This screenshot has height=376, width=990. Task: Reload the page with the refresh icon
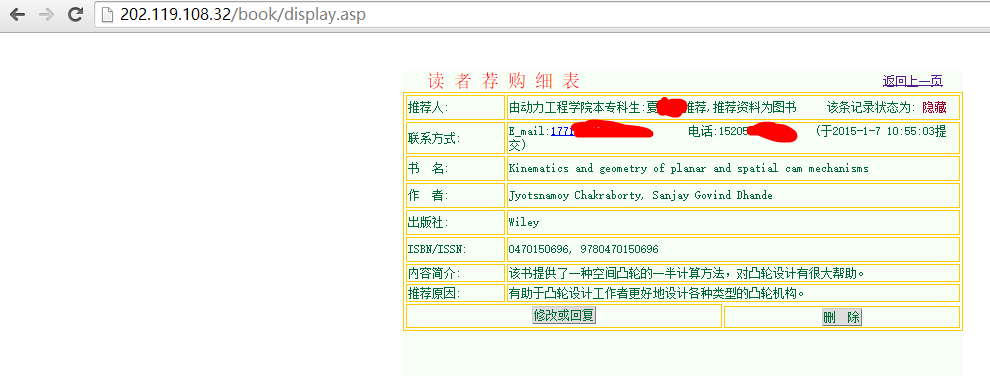point(75,15)
